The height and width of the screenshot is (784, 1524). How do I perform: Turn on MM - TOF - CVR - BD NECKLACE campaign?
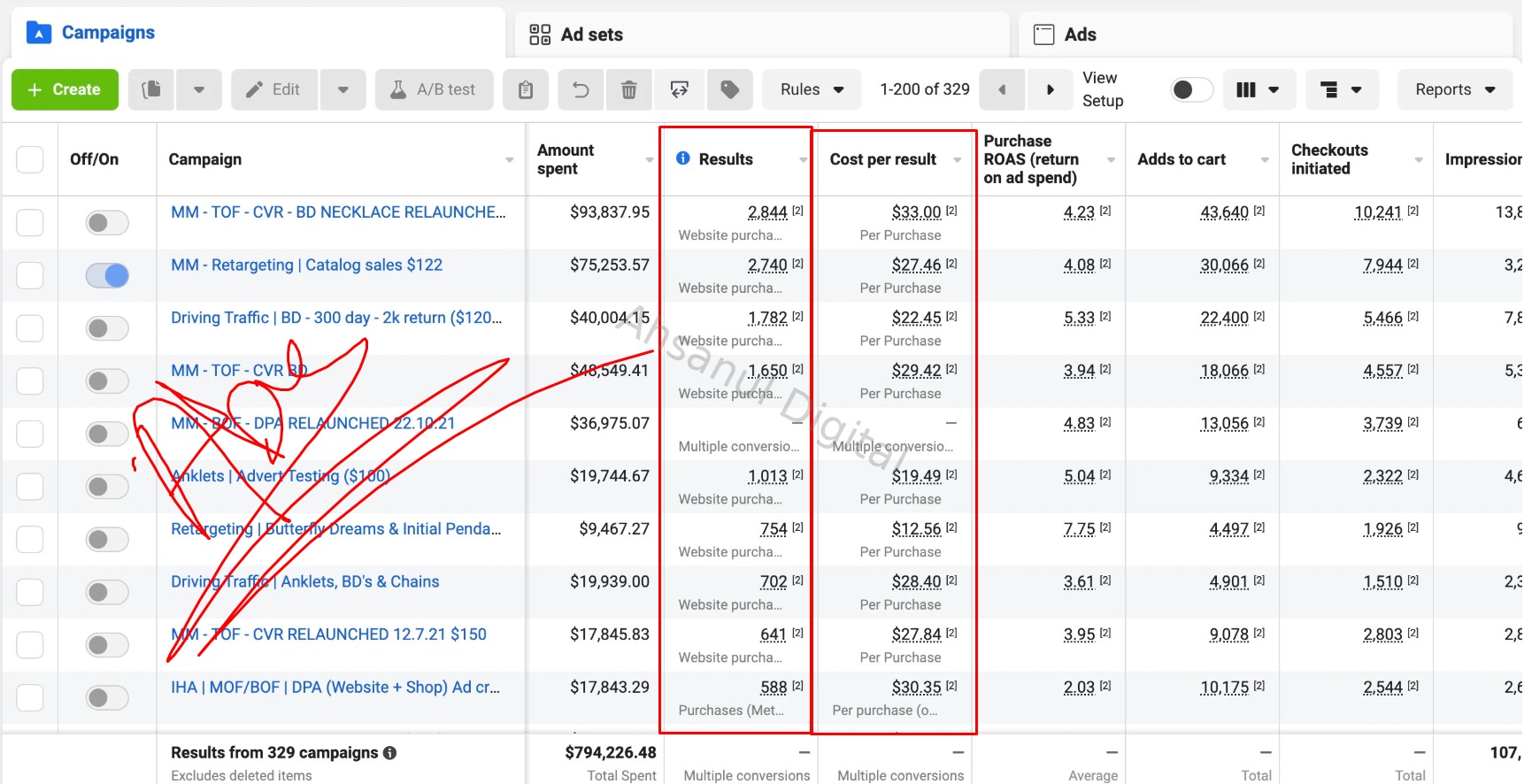(107, 223)
